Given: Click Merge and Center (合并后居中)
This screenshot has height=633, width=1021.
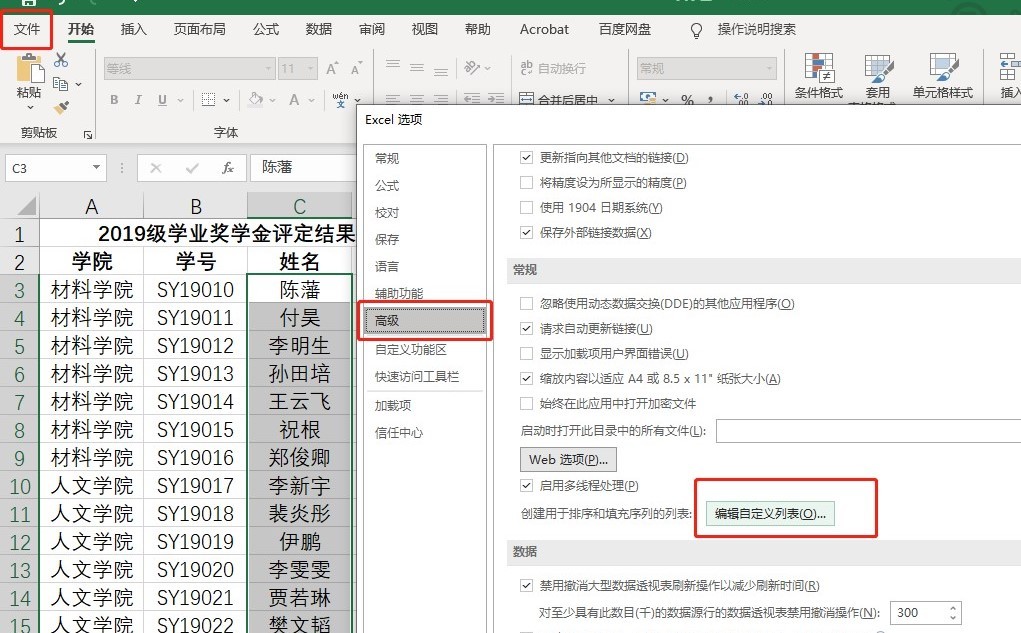Looking at the screenshot, I should (559, 100).
